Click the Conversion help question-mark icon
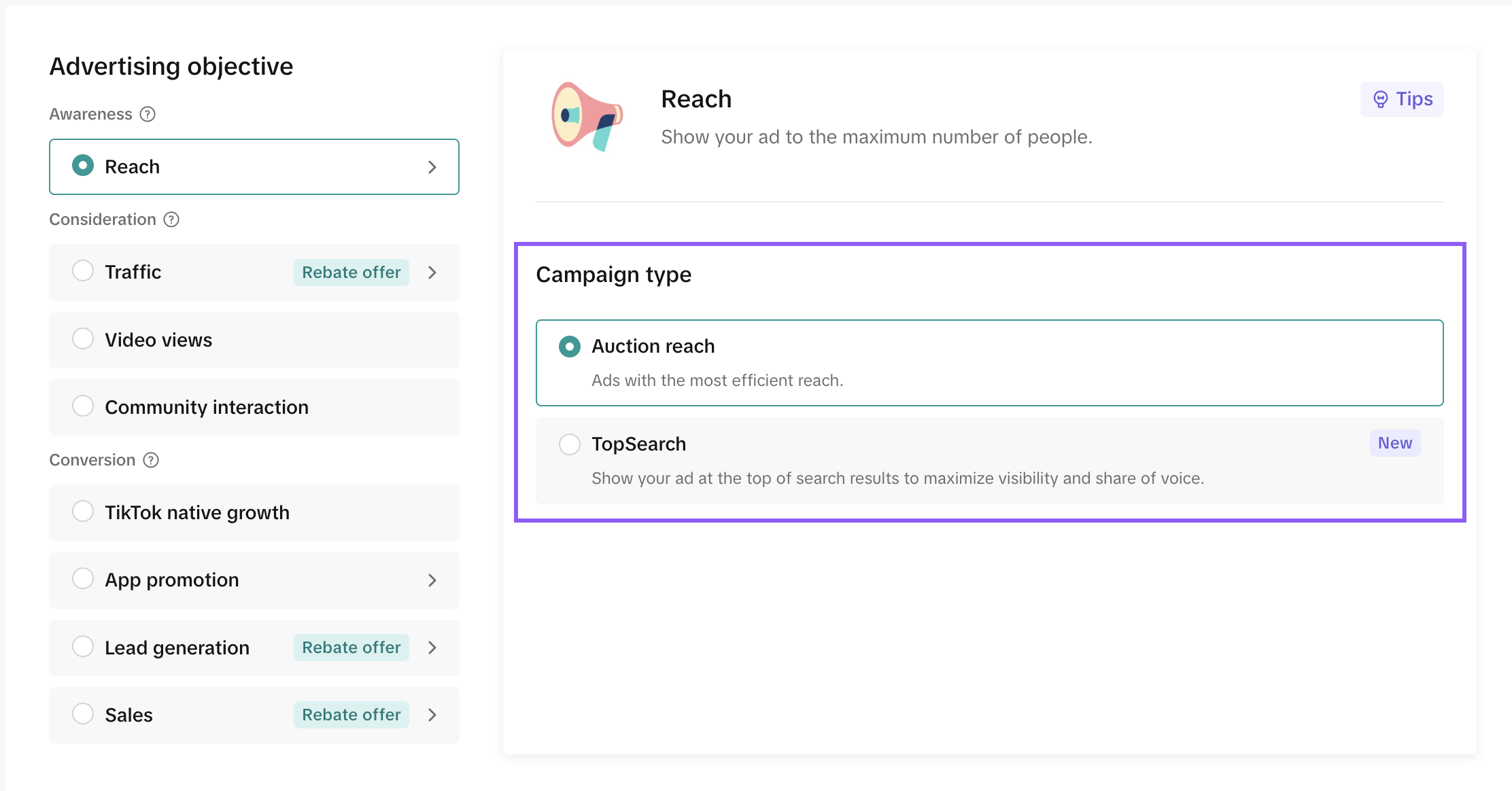This screenshot has width=1512, height=791. [x=151, y=460]
